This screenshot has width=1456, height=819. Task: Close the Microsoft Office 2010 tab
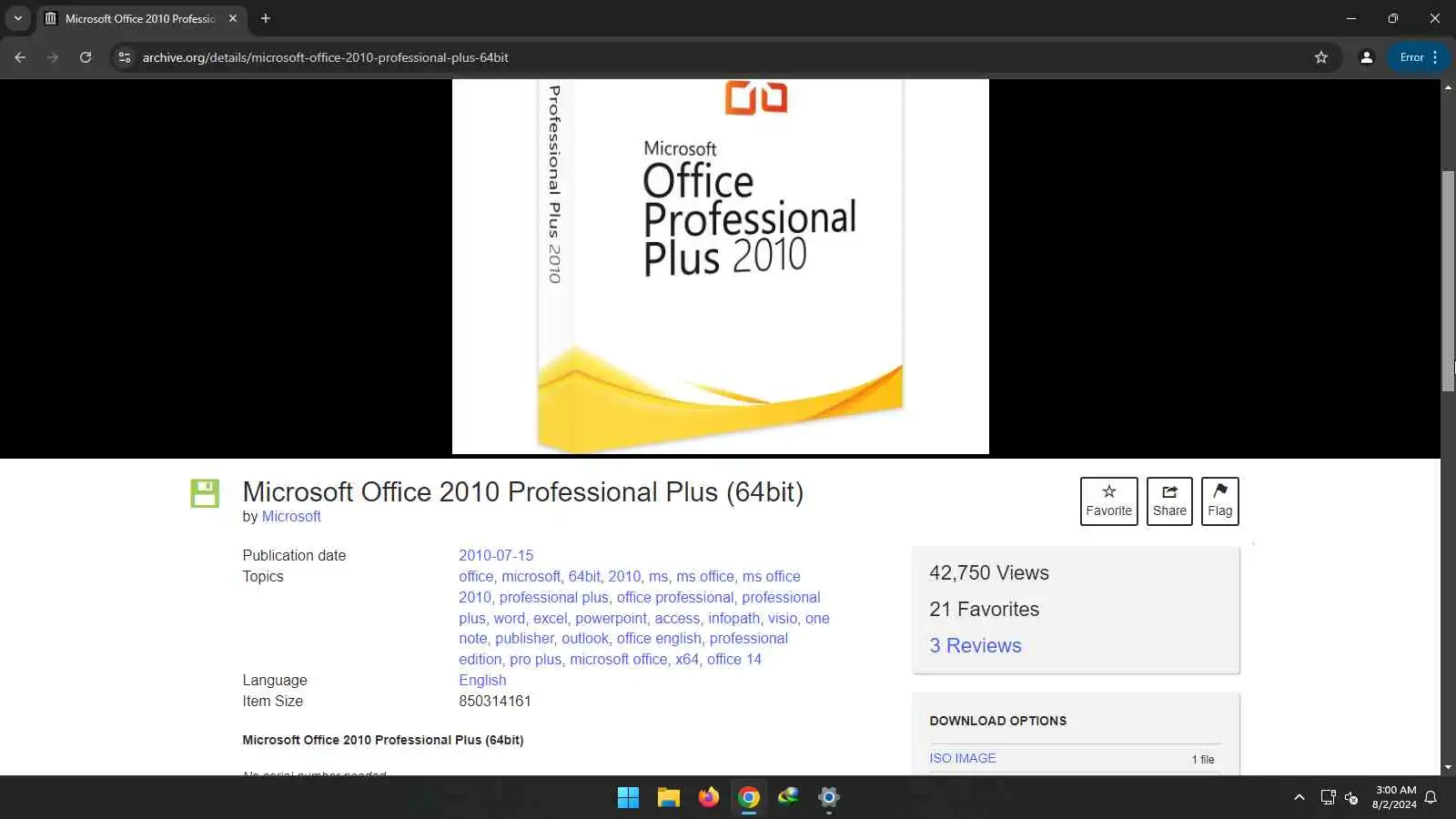click(x=233, y=18)
